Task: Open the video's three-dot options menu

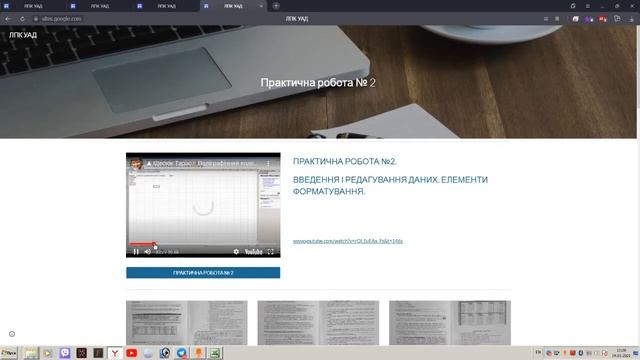Action: coord(268,163)
